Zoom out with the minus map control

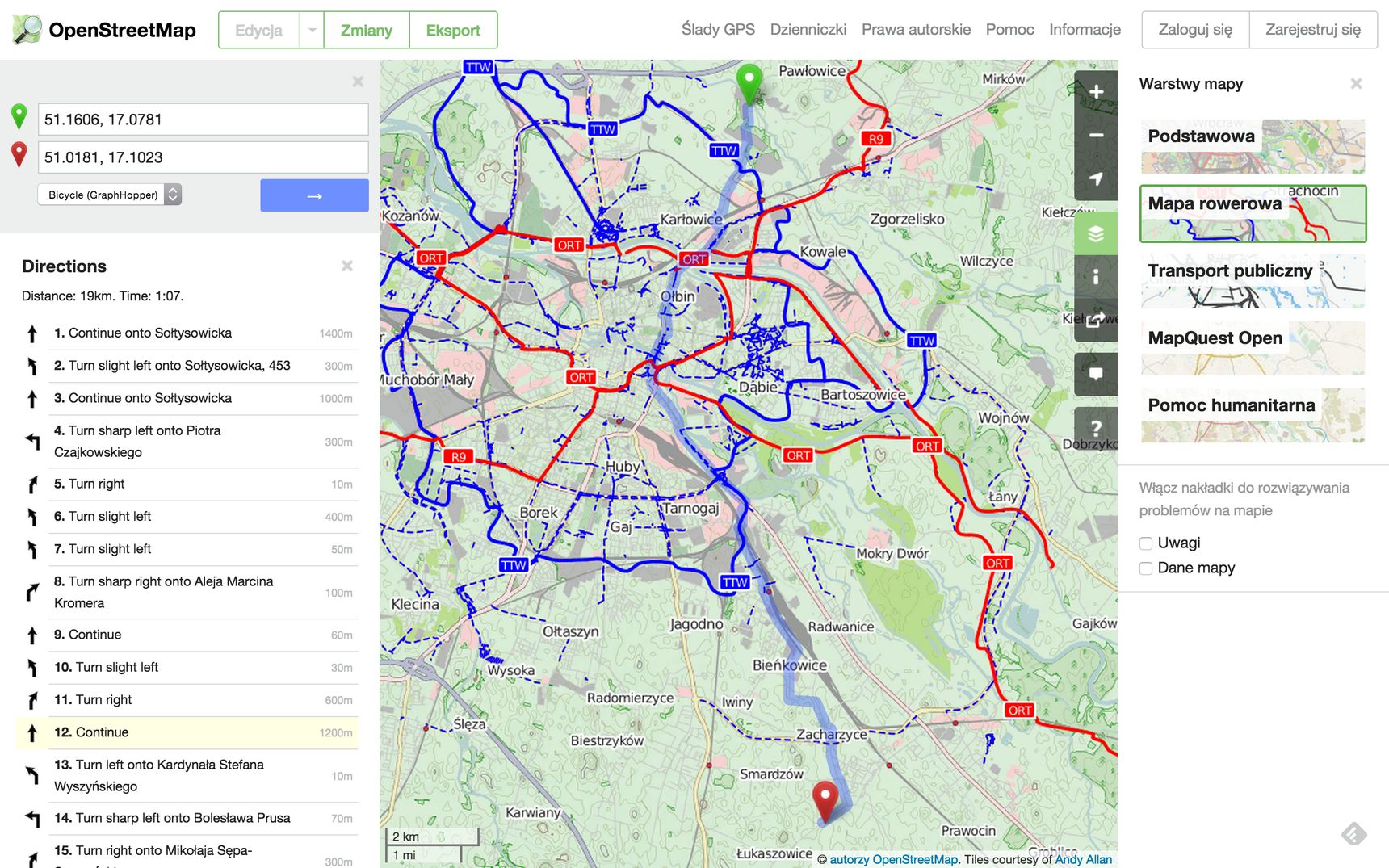tap(1096, 136)
